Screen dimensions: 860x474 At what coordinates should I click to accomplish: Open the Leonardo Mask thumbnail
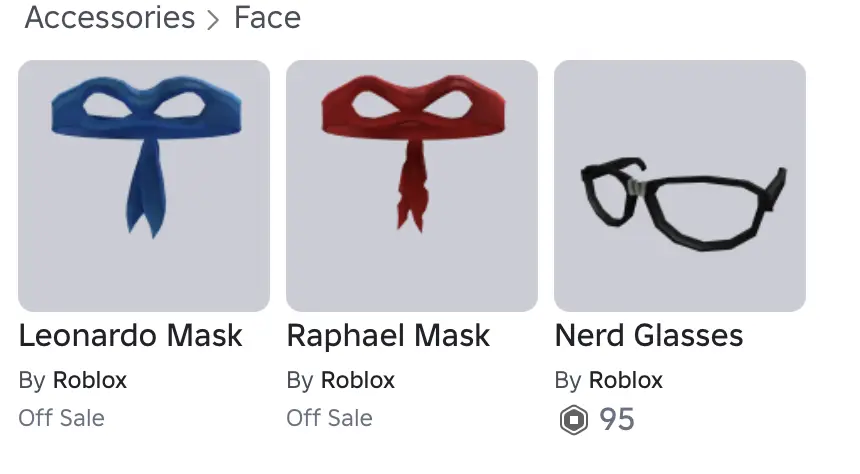coord(144,186)
